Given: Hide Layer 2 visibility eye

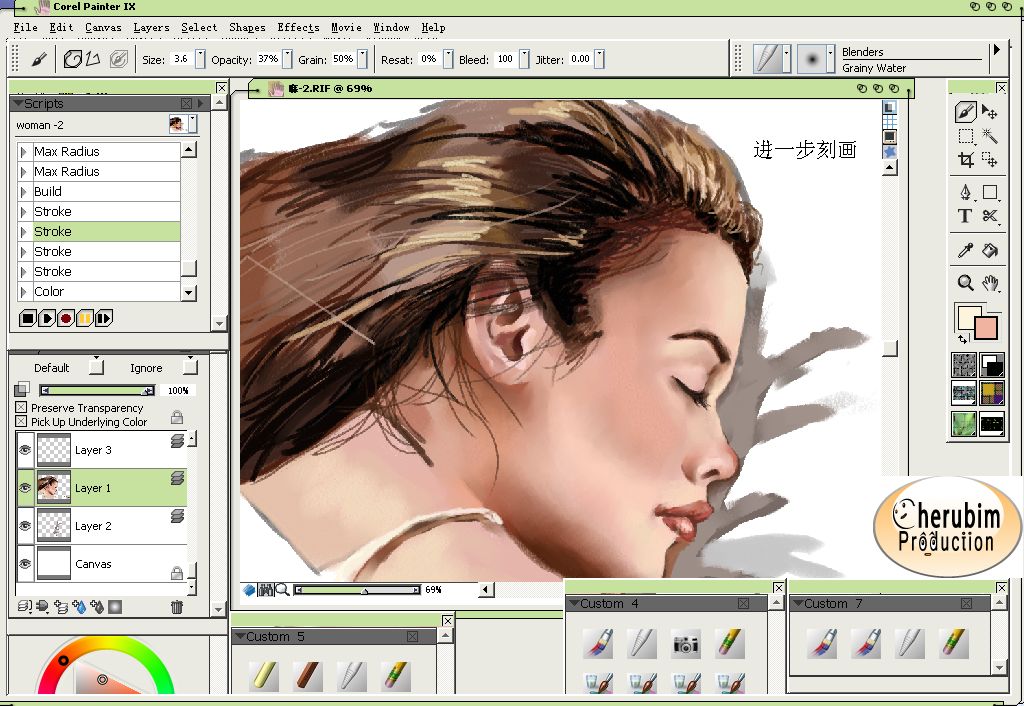Looking at the screenshot, I should 25,526.
